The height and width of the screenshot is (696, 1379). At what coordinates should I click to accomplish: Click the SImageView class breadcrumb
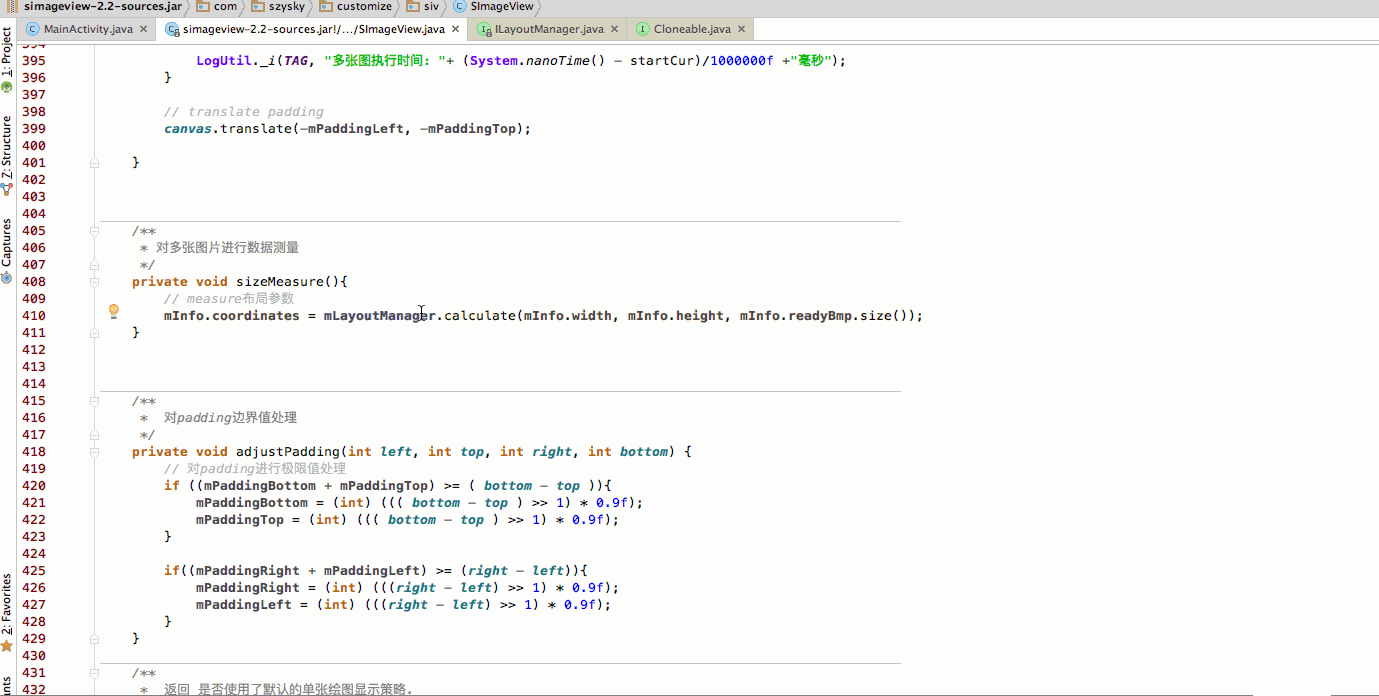click(493, 6)
